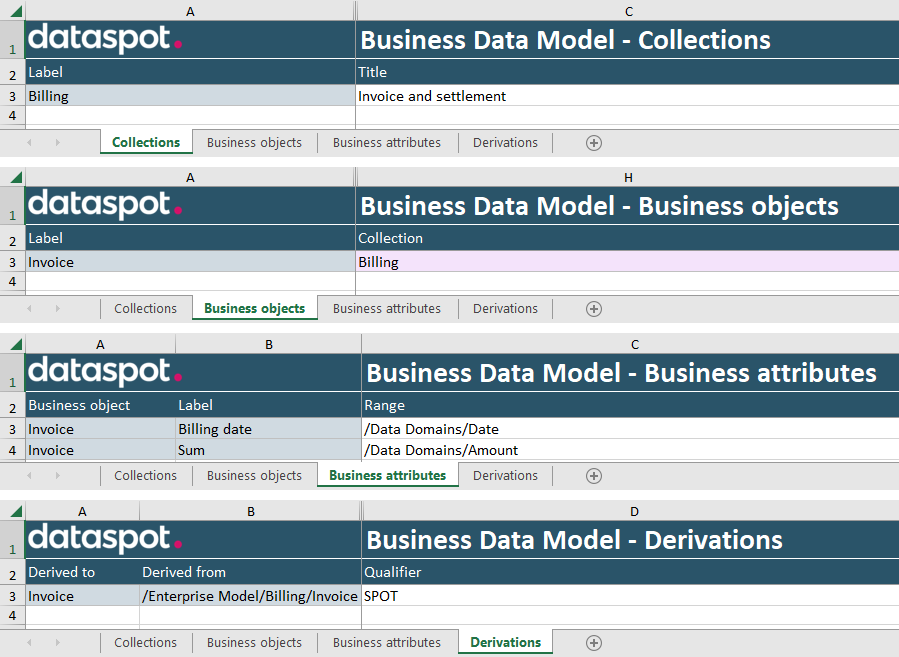This screenshot has height=657, width=899.
Task: Open Business objects tab under the Collections sheet
Action: (x=254, y=143)
